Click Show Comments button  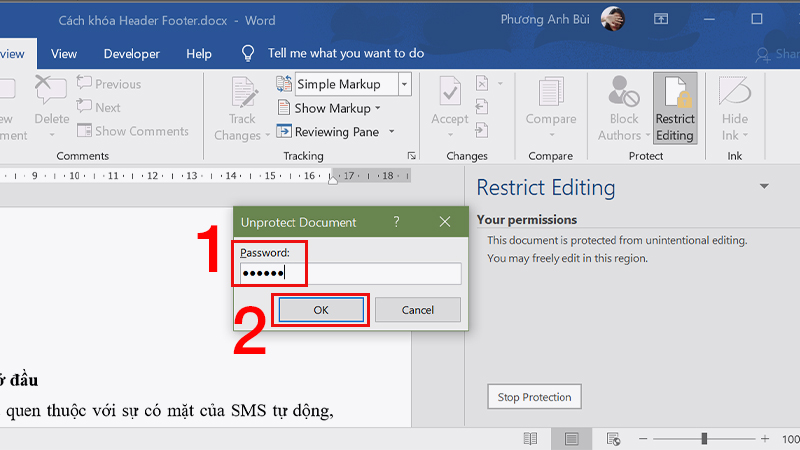point(133,131)
